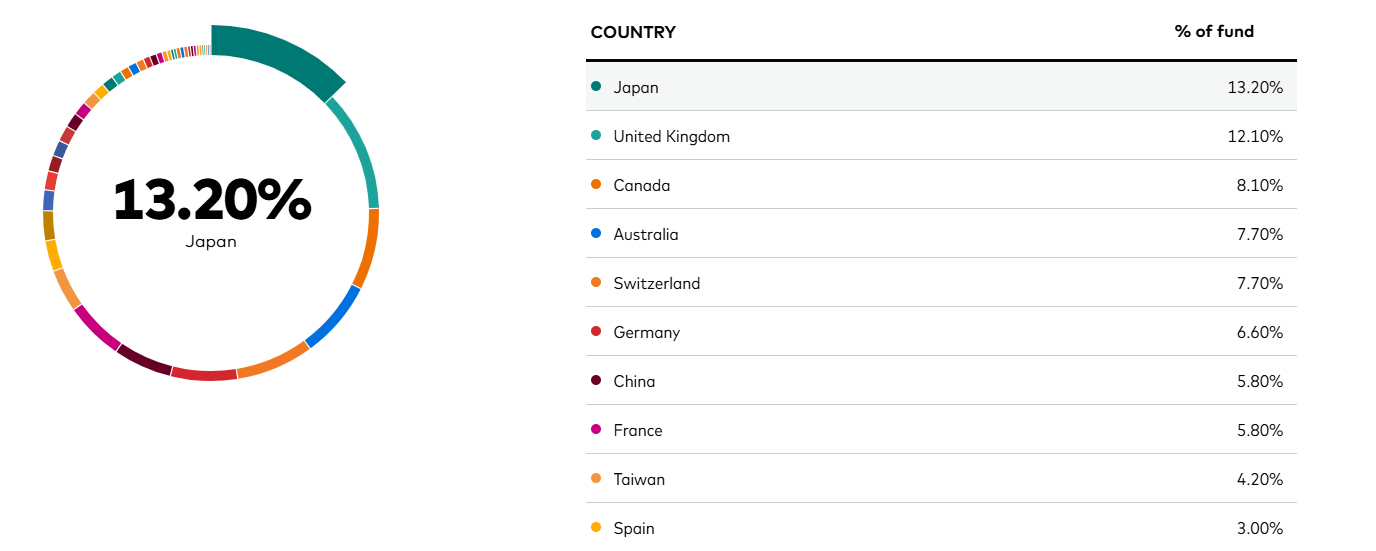Sort by the % of fund header
This screenshot has height=551, width=1376.
(x=1214, y=32)
